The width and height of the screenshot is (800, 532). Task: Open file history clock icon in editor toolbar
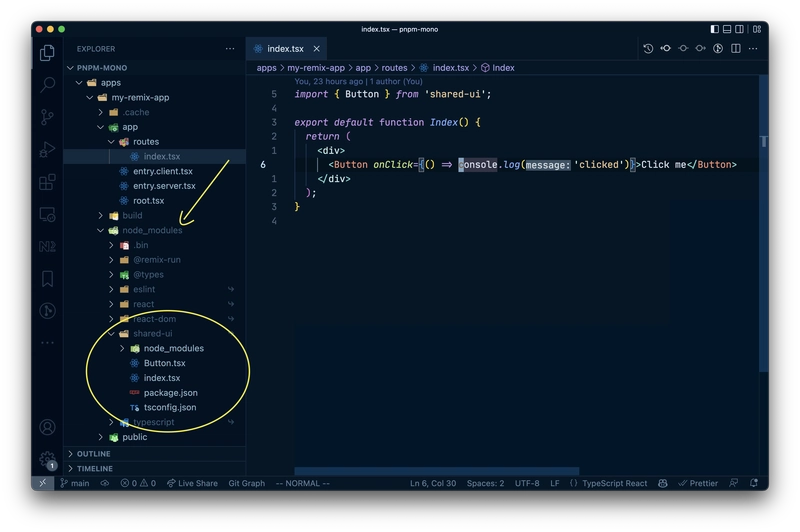point(648,48)
